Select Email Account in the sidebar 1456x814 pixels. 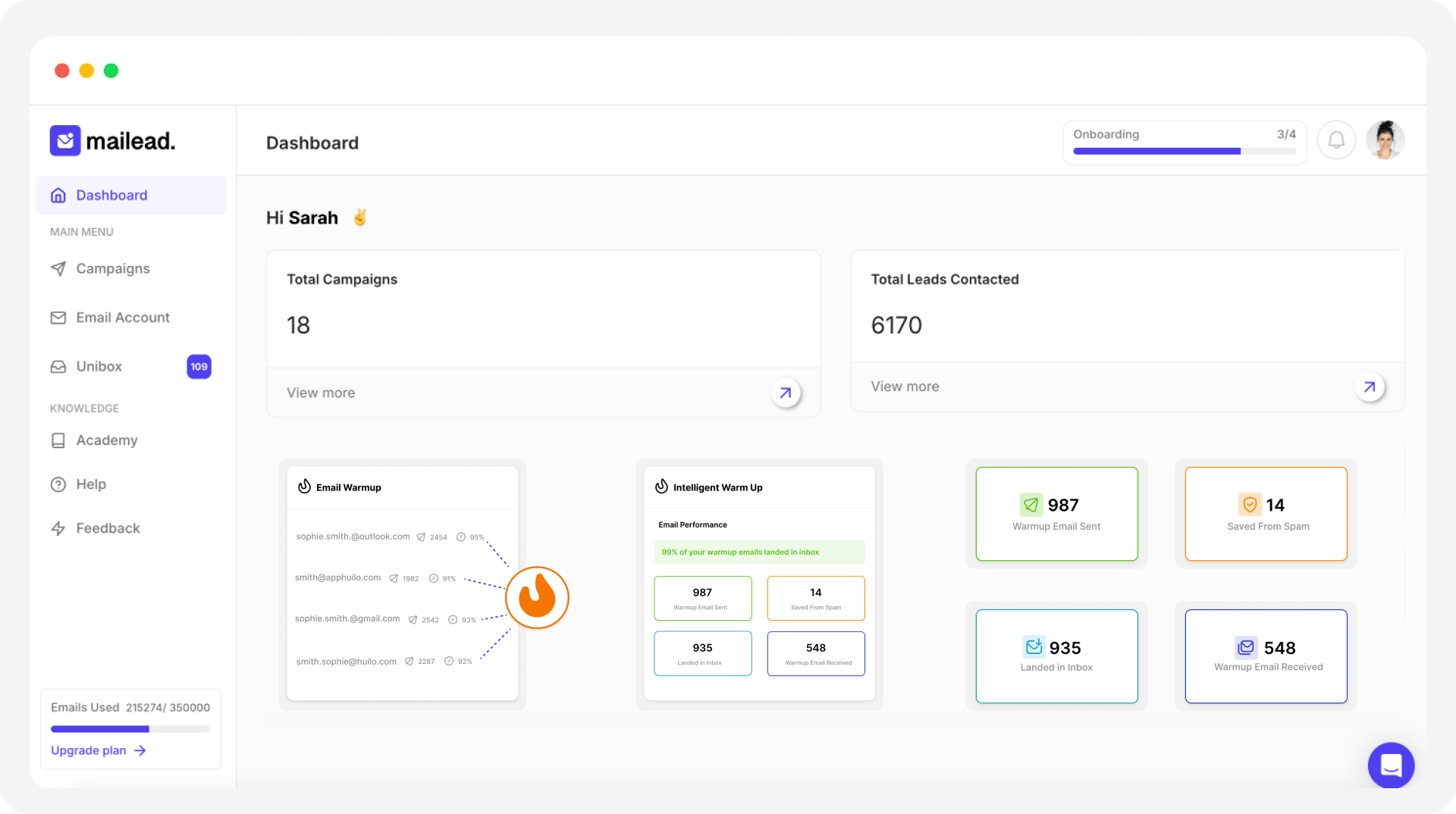pyautogui.click(x=122, y=318)
